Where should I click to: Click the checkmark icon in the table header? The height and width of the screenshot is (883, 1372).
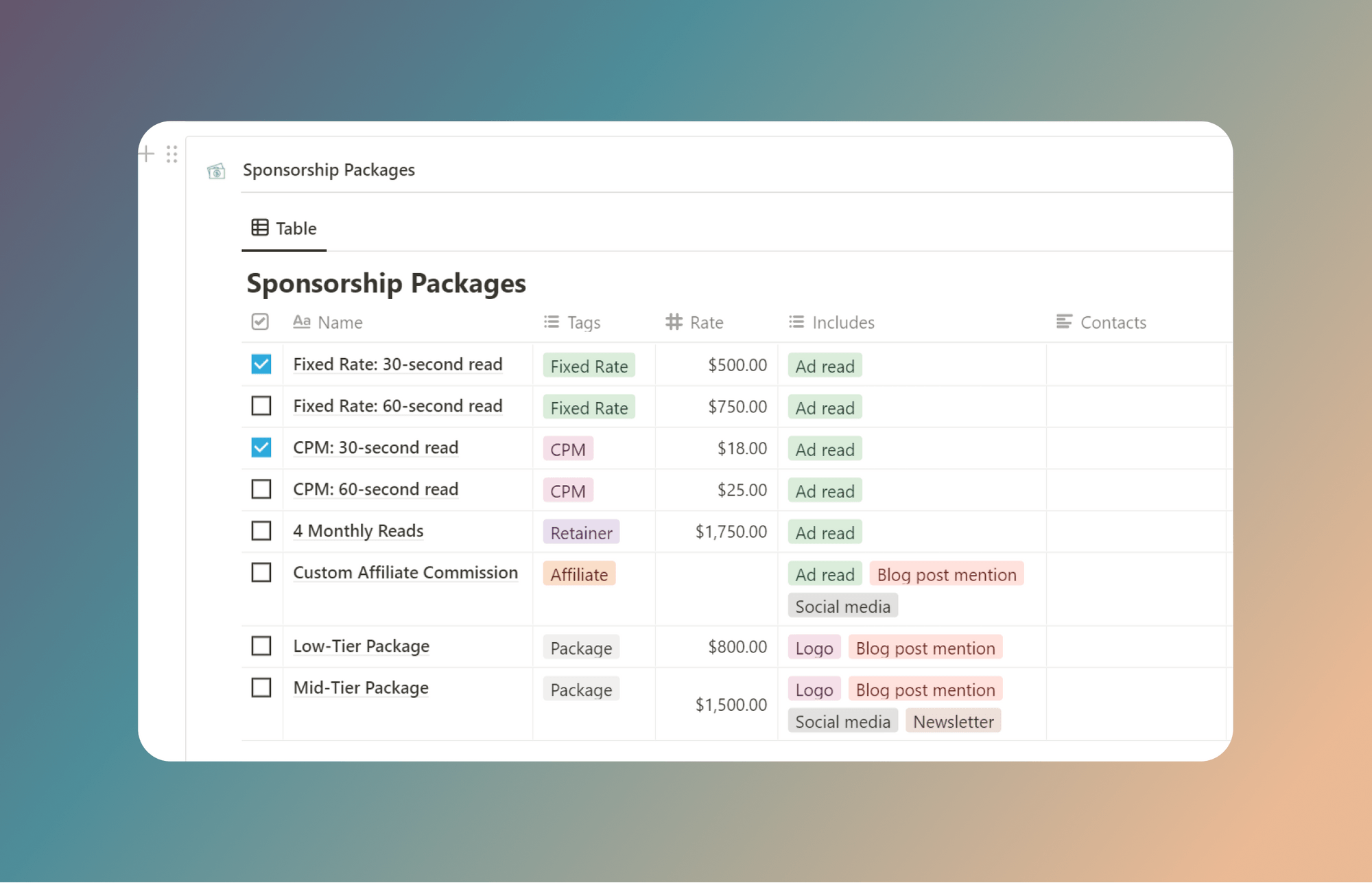[261, 322]
